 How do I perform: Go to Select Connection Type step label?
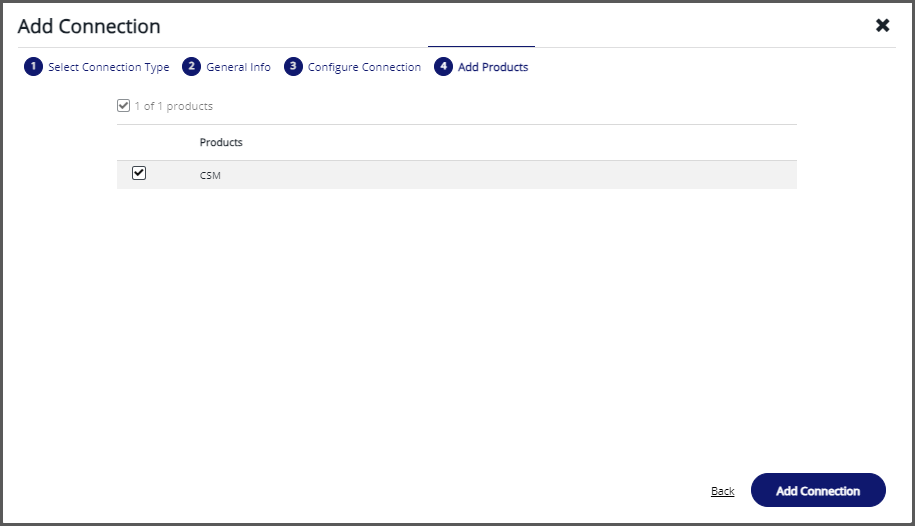[x=108, y=67]
